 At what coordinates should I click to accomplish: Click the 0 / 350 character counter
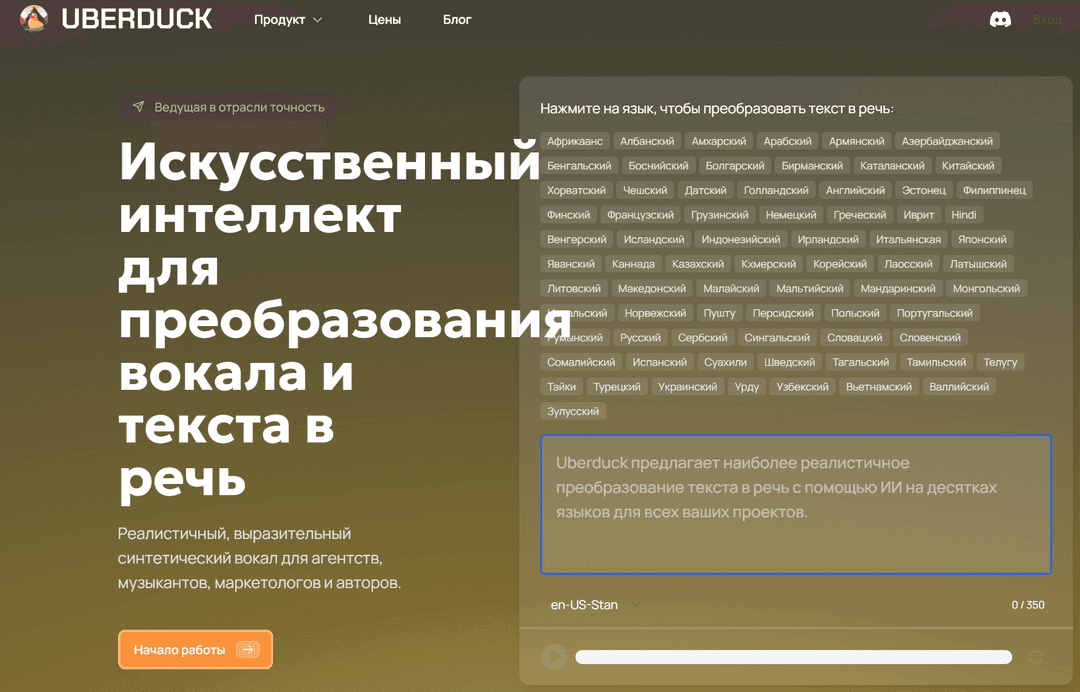pyautogui.click(x=1028, y=605)
